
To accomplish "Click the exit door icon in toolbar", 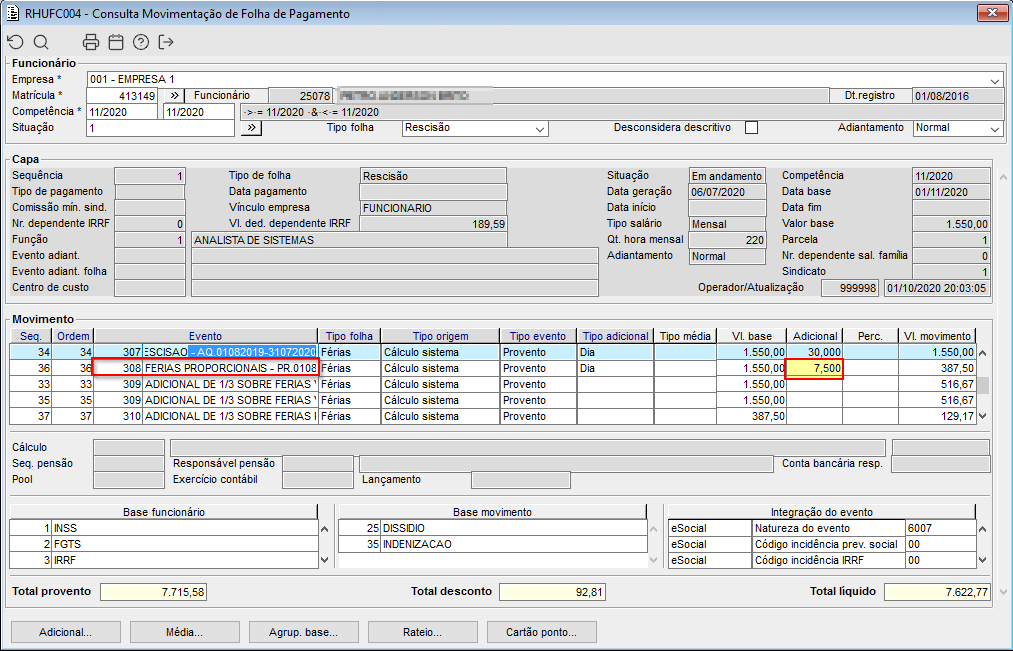I will pyautogui.click(x=166, y=42).
